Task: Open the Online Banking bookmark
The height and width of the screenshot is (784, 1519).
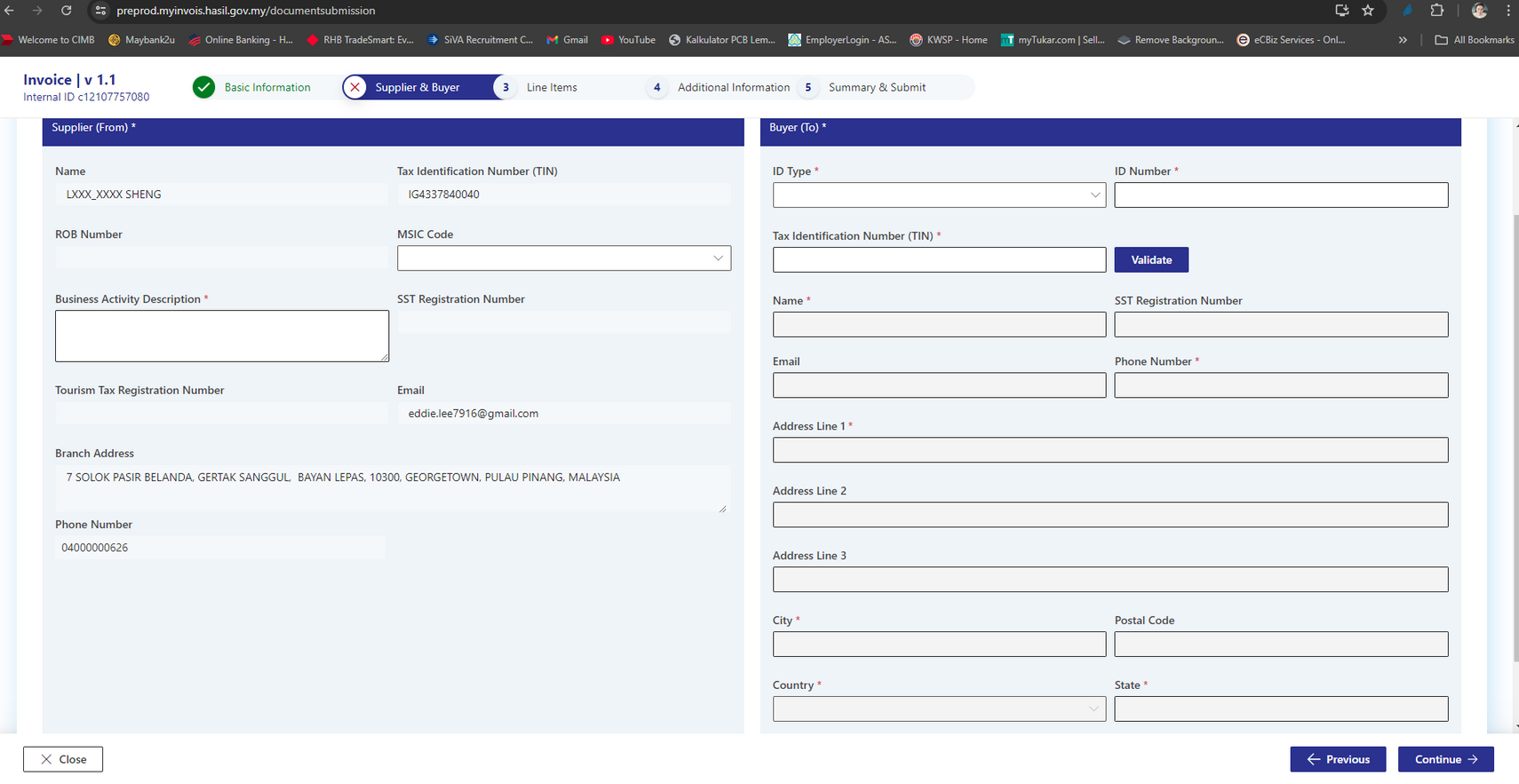Action: [x=240, y=40]
